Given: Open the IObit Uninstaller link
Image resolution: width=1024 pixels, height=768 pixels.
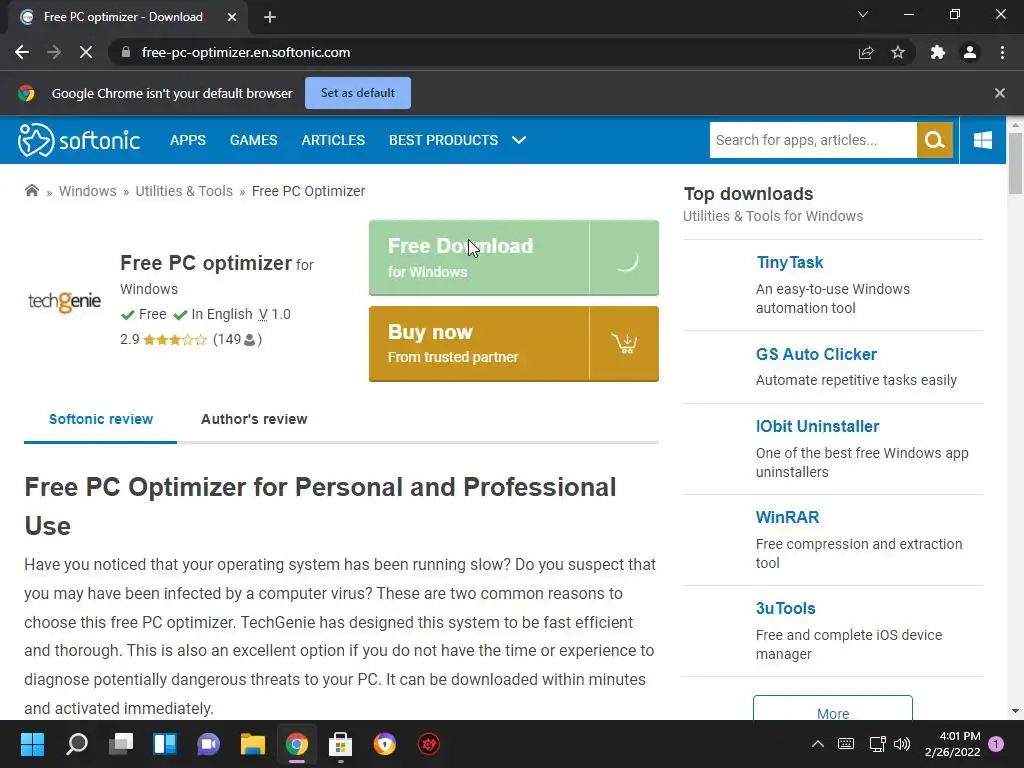Looking at the screenshot, I should tap(817, 426).
